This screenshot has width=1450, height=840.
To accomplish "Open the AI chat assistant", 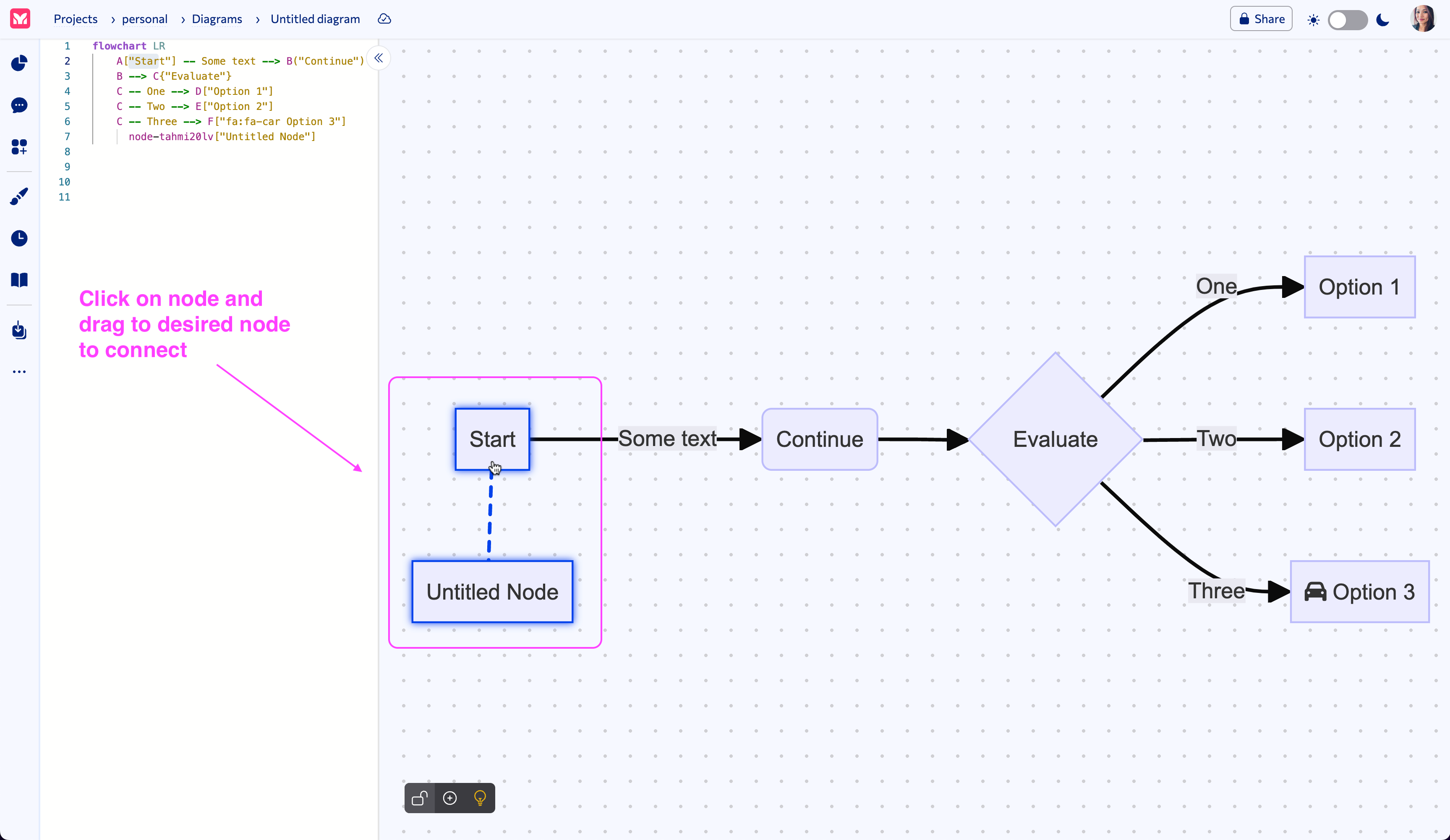I will click(19, 105).
